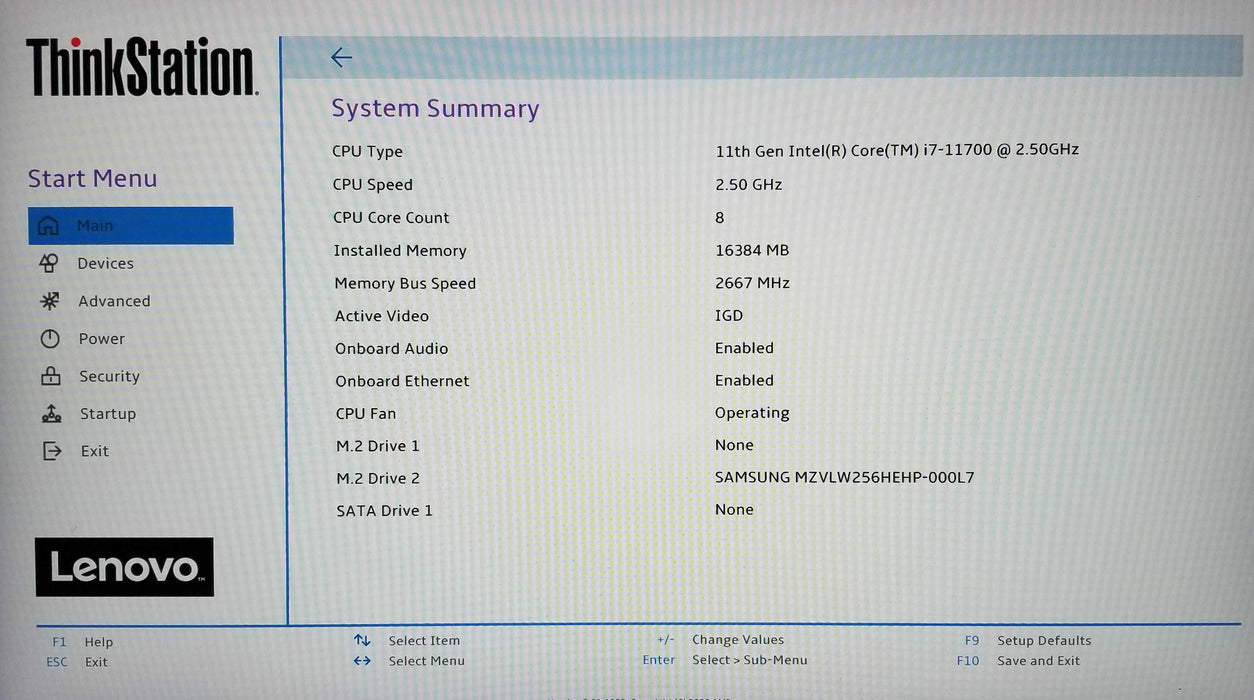The width and height of the screenshot is (1254, 700).
Task: Click the Start Menu heading
Action: click(92, 179)
